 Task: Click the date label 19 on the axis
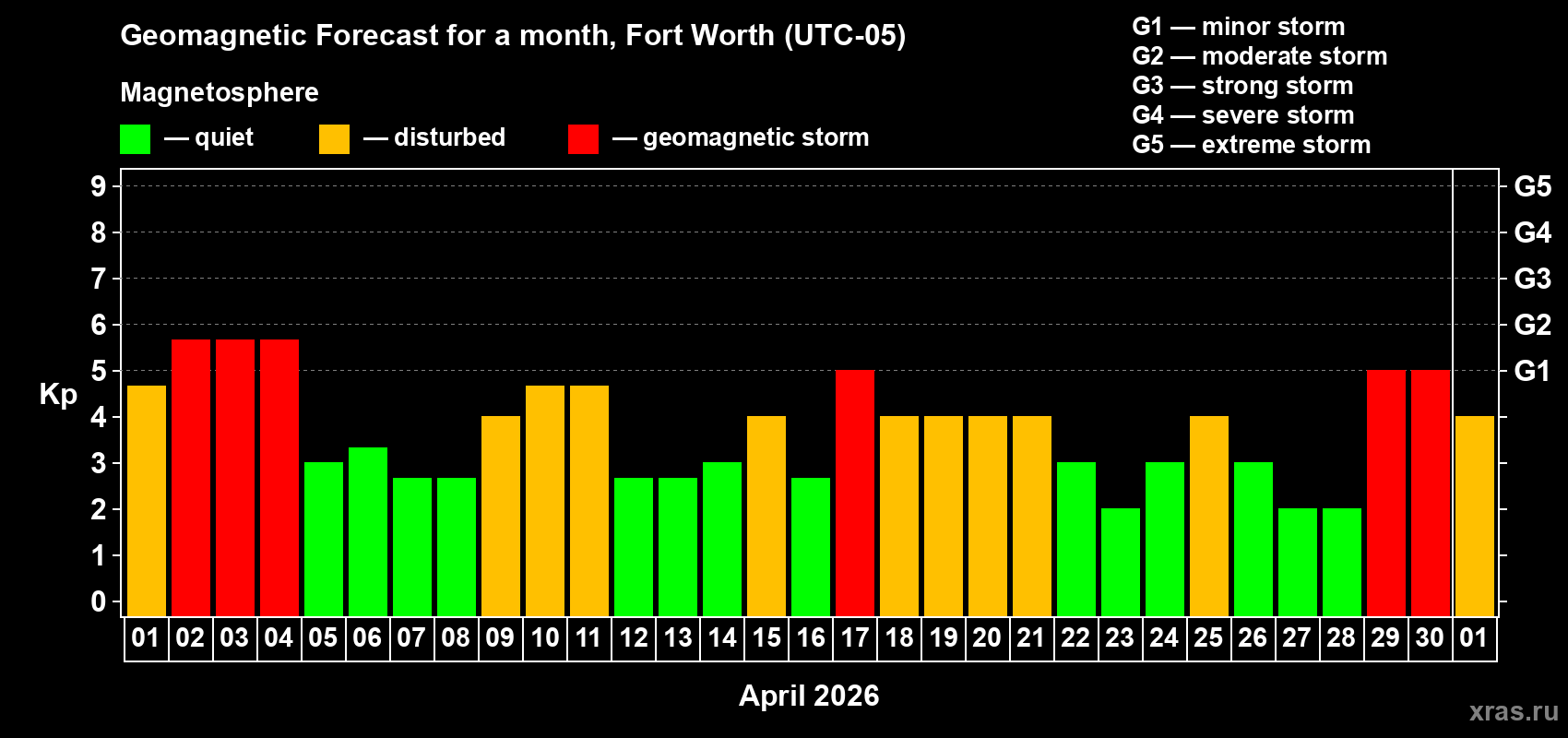[x=944, y=638]
